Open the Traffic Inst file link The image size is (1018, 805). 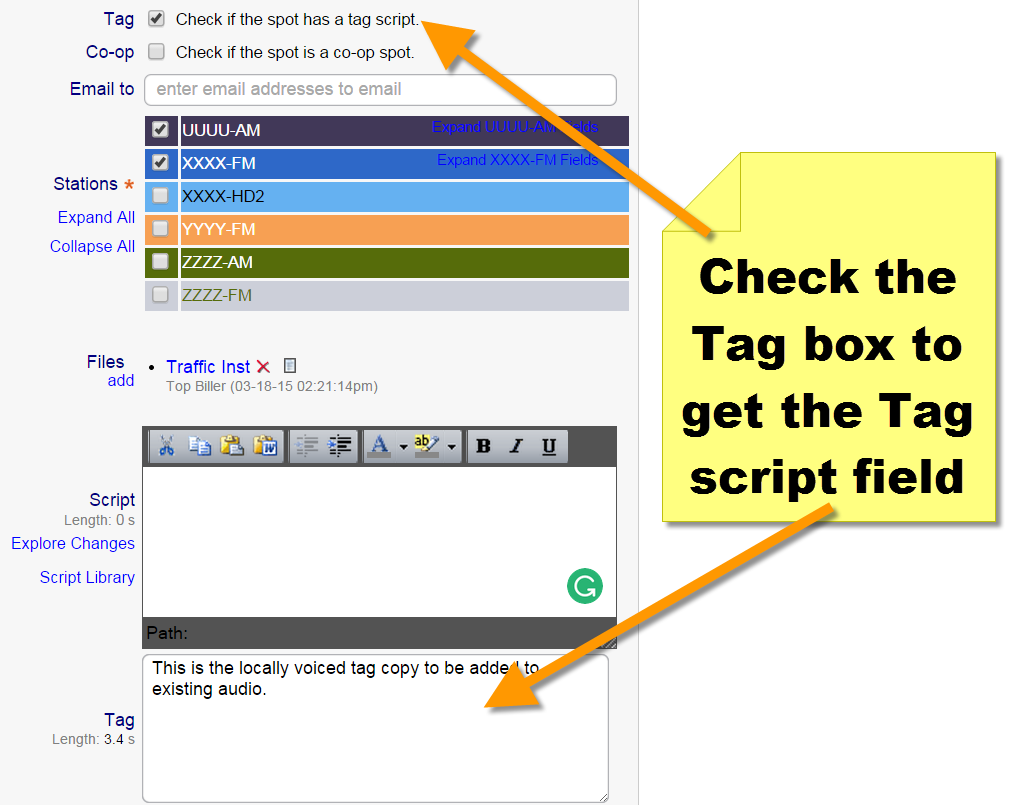tap(208, 367)
